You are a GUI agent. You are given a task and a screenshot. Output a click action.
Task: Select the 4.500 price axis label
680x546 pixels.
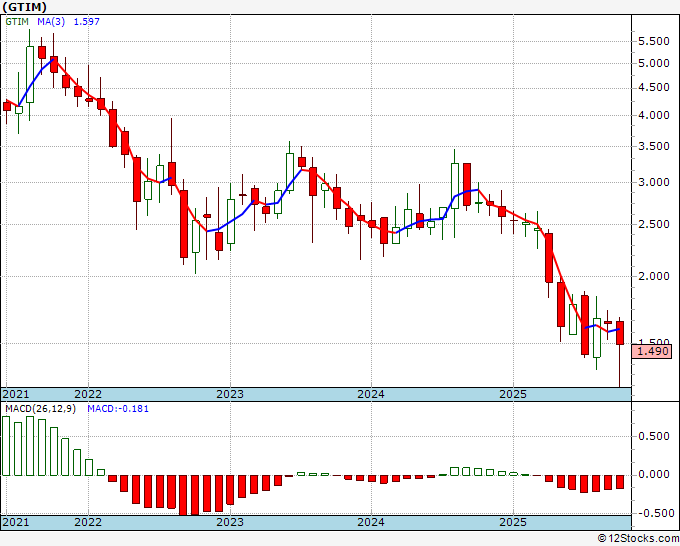[x=654, y=88]
